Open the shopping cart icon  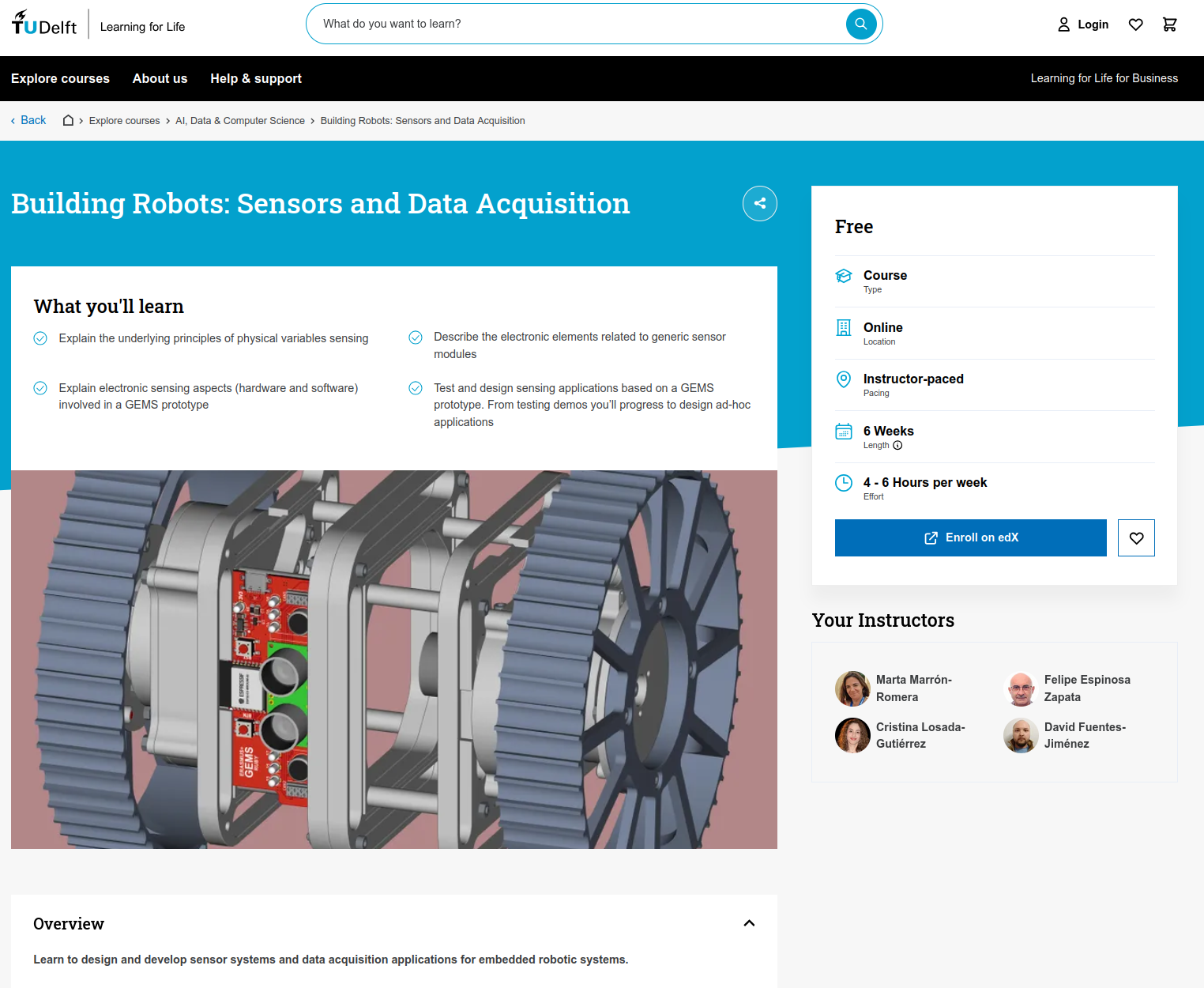coord(1170,25)
